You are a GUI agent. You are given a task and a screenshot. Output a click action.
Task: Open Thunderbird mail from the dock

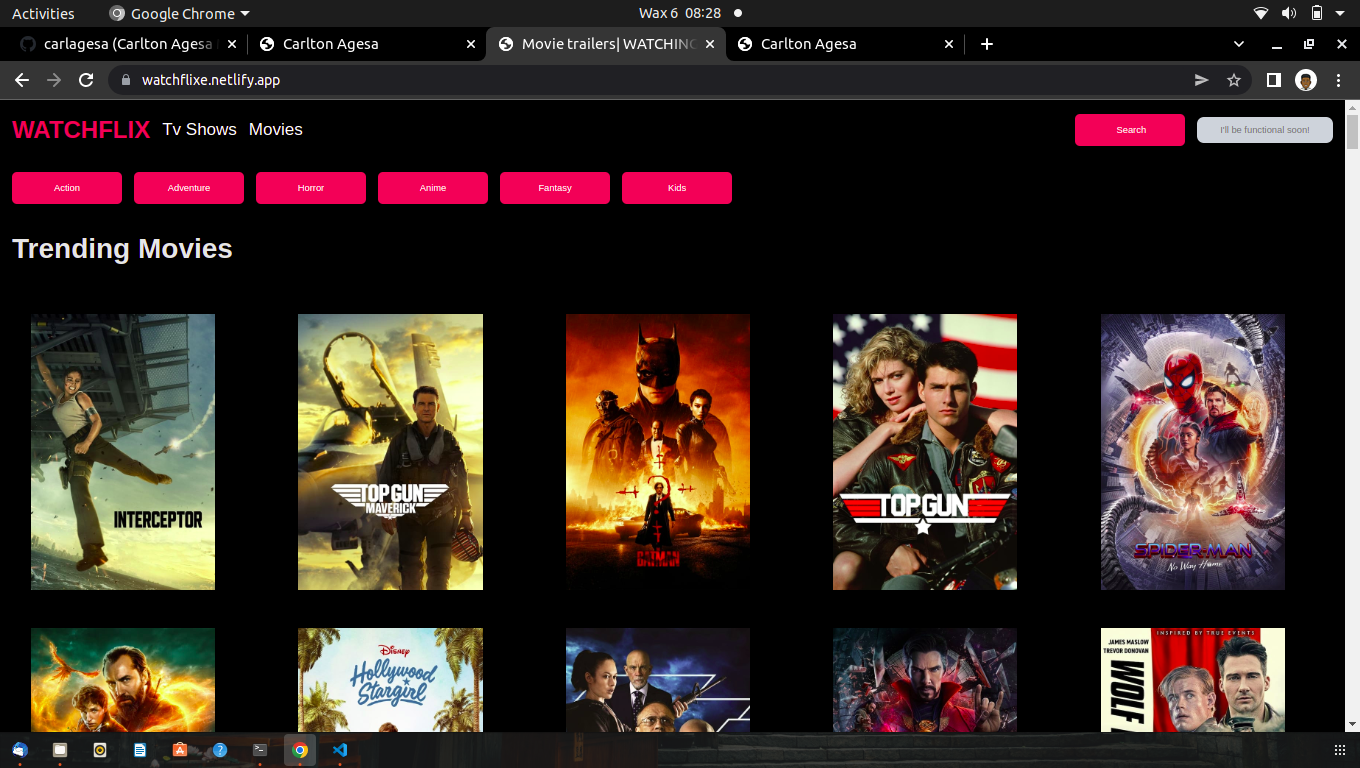(20, 750)
